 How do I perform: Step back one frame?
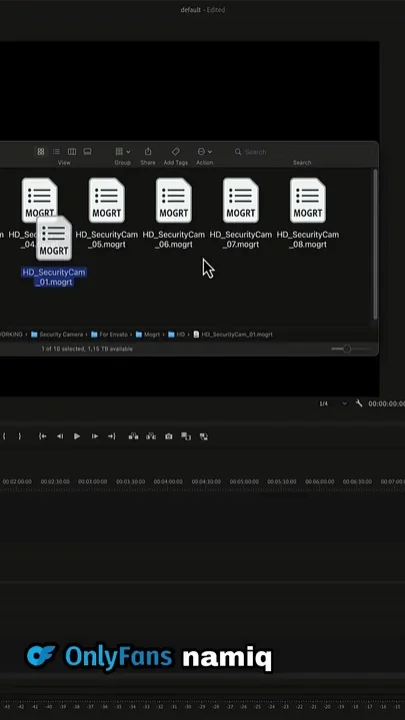point(60,436)
